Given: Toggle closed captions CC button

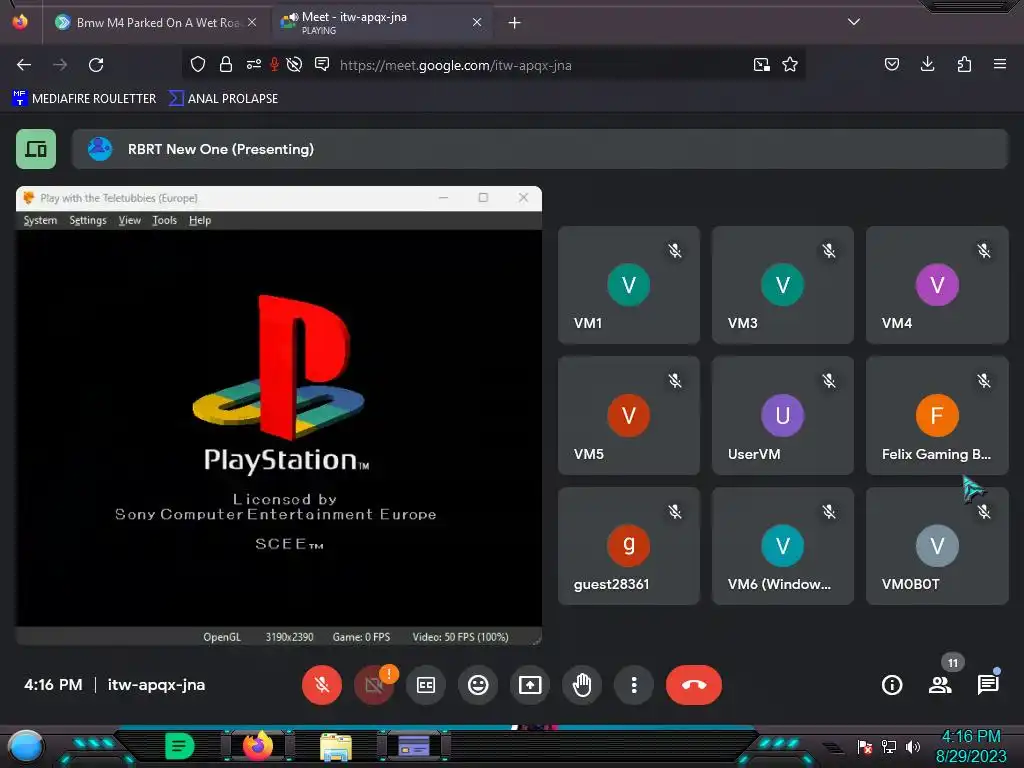Looking at the screenshot, I should (426, 685).
